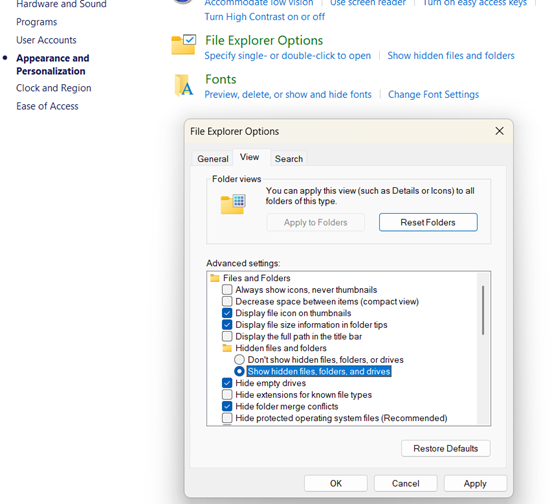Uncheck Hide folder merge conflicts
The width and height of the screenshot is (552, 504).
coord(227,406)
